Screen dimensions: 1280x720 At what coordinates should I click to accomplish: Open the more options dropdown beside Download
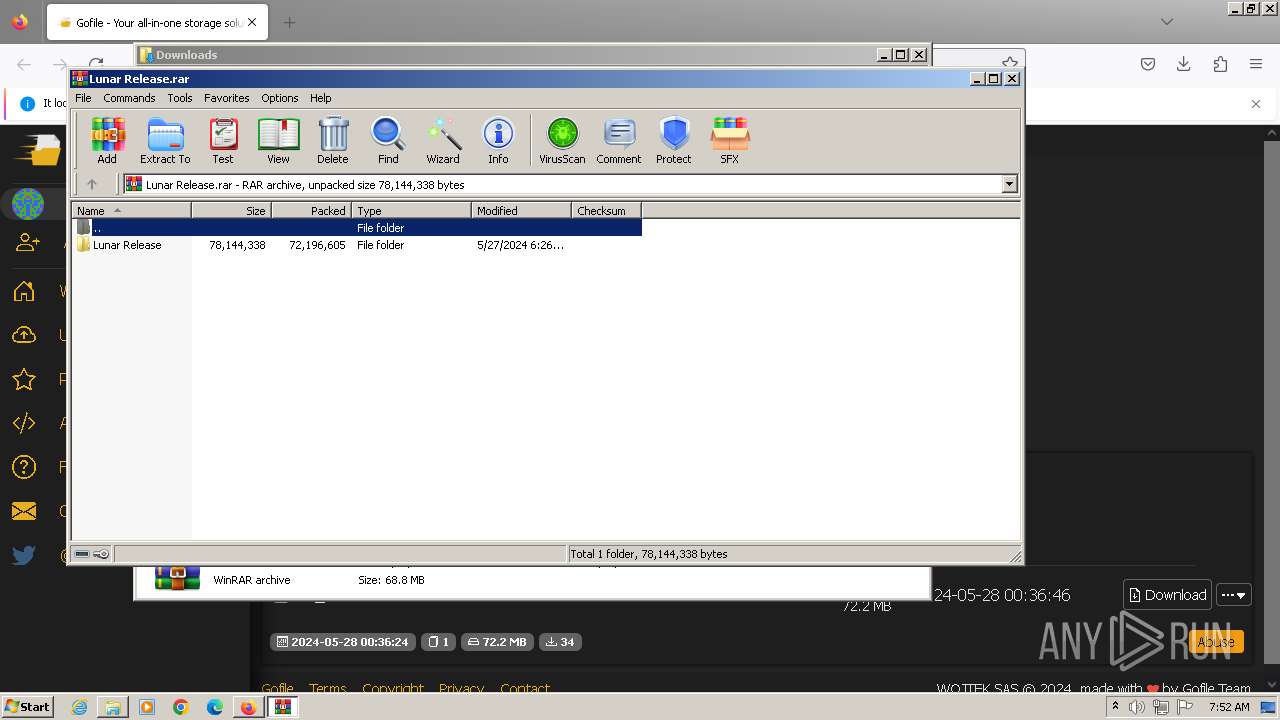click(x=1234, y=595)
